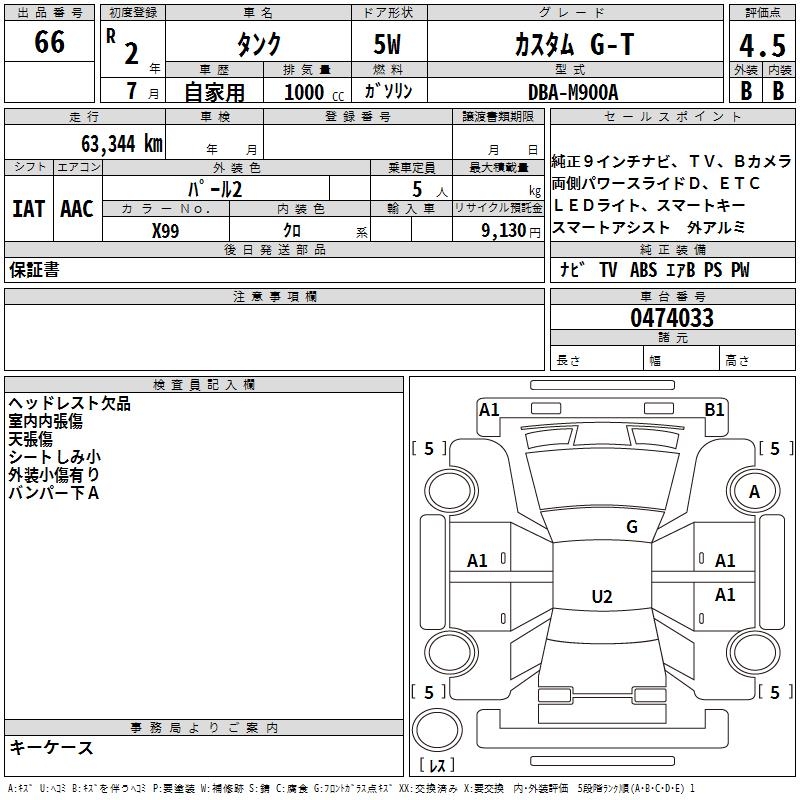Image resolution: width=800 pixels, height=800 pixels.
Task: Click the 注意事項欄 header
Action: [274, 296]
